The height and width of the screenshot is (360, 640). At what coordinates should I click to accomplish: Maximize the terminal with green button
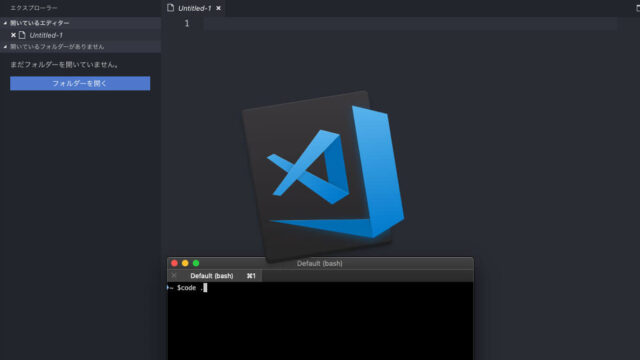(x=196, y=263)
